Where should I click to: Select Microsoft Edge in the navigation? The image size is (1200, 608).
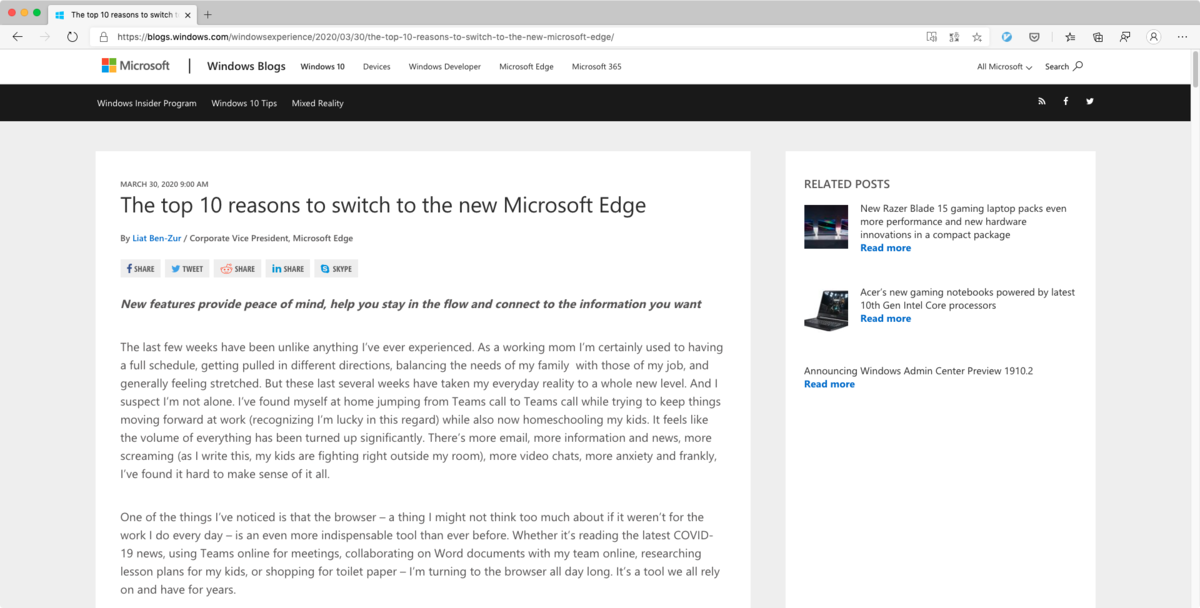[x=526, y=67]
